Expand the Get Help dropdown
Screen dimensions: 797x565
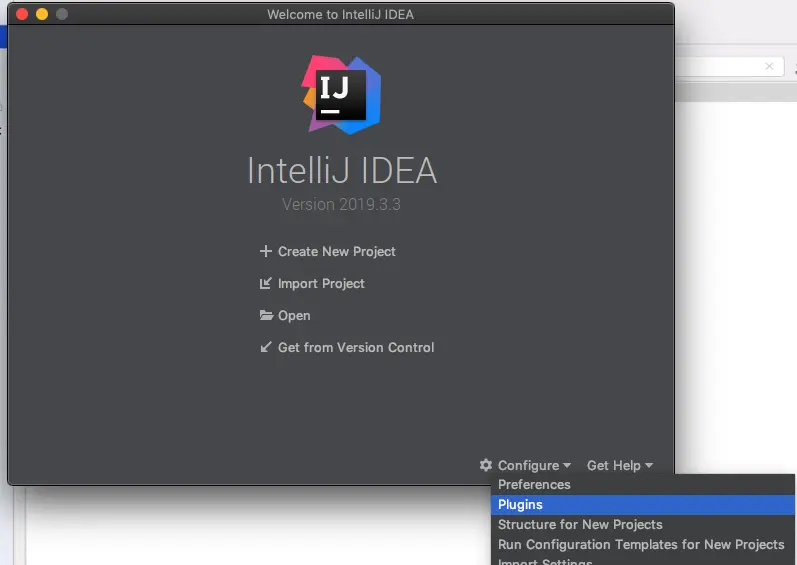pos(620,465)
